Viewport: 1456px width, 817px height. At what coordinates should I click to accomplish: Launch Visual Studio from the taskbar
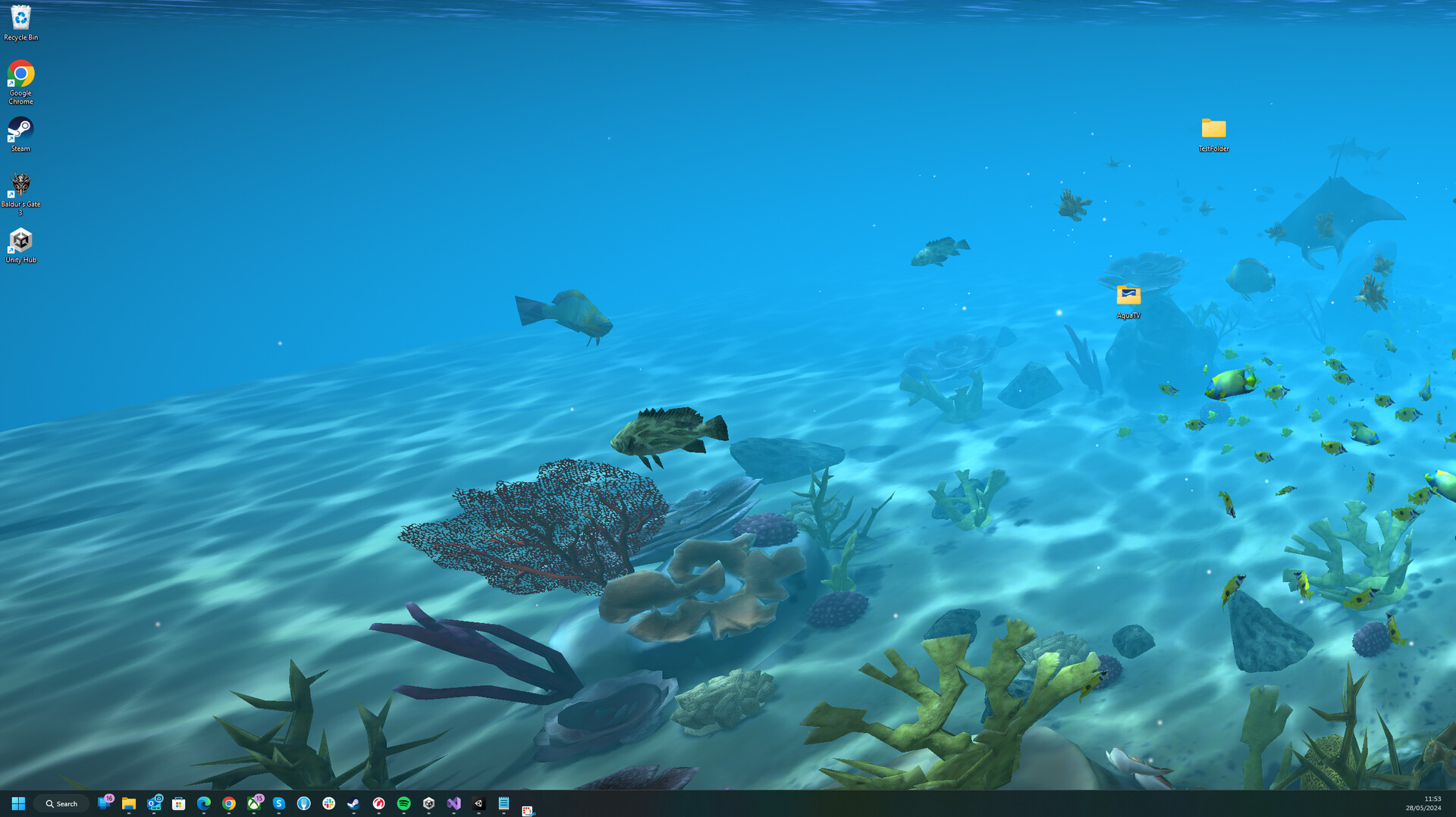pos(453,803)
